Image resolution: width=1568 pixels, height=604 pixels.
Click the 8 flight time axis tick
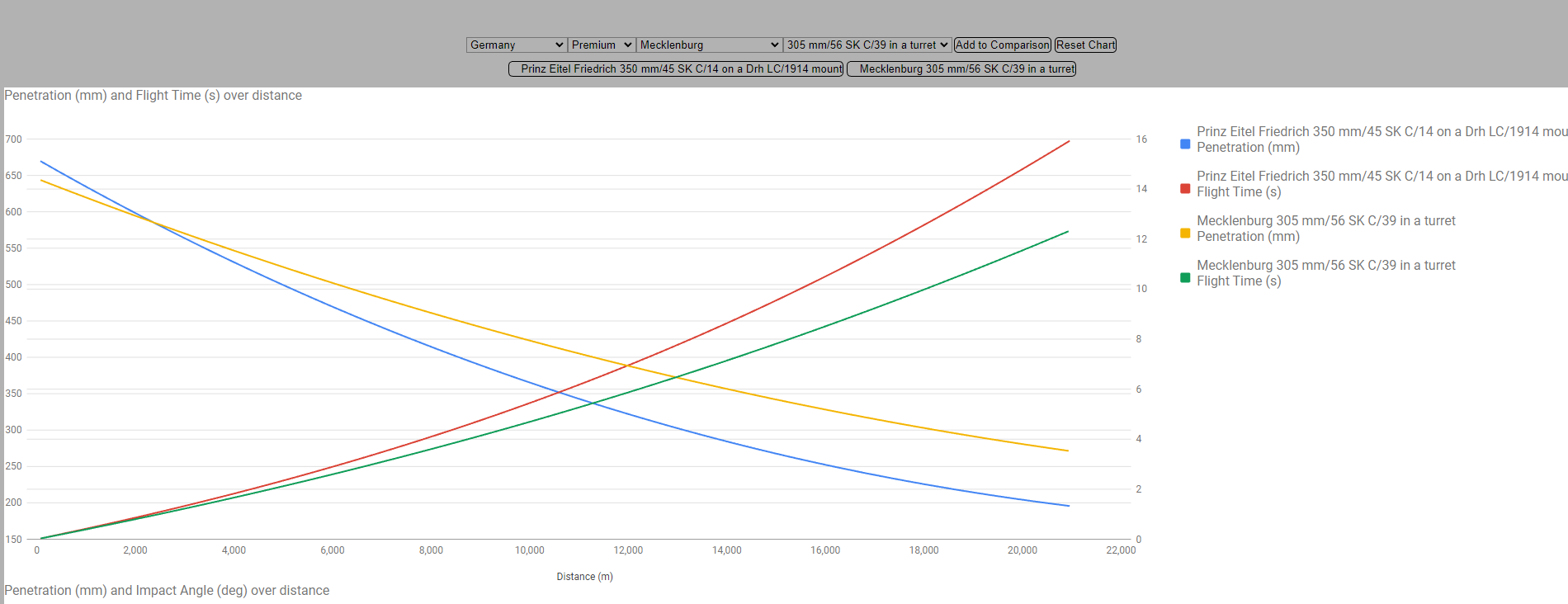point(1139,339)
